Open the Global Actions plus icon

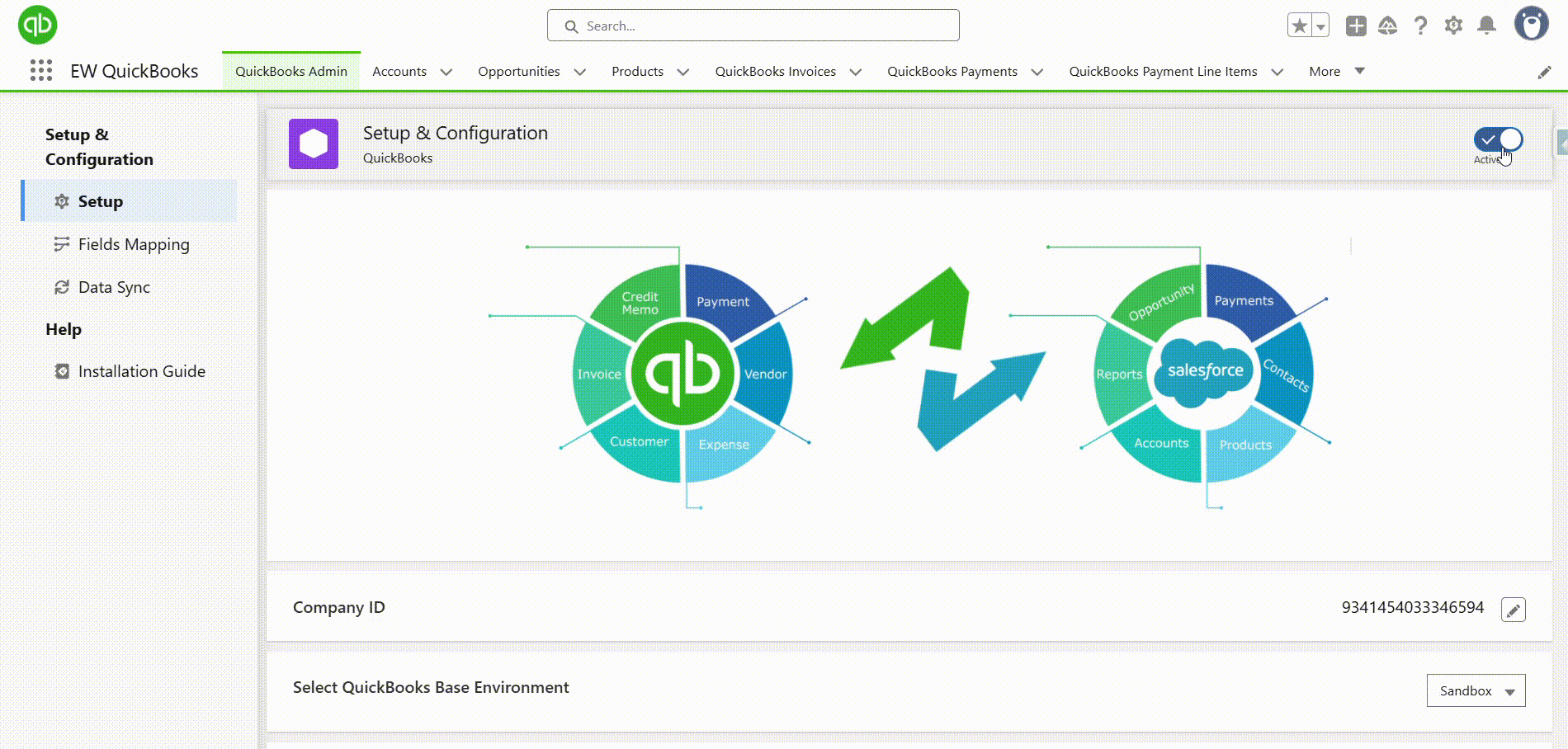point(1356,26)
